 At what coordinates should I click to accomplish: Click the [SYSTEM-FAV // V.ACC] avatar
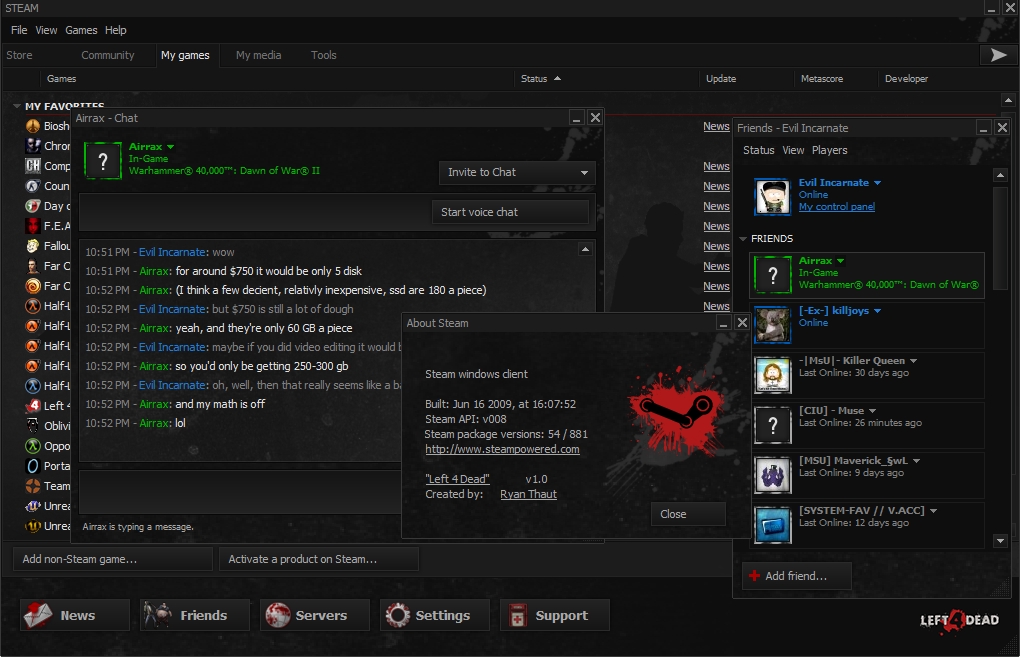point(772,524)
